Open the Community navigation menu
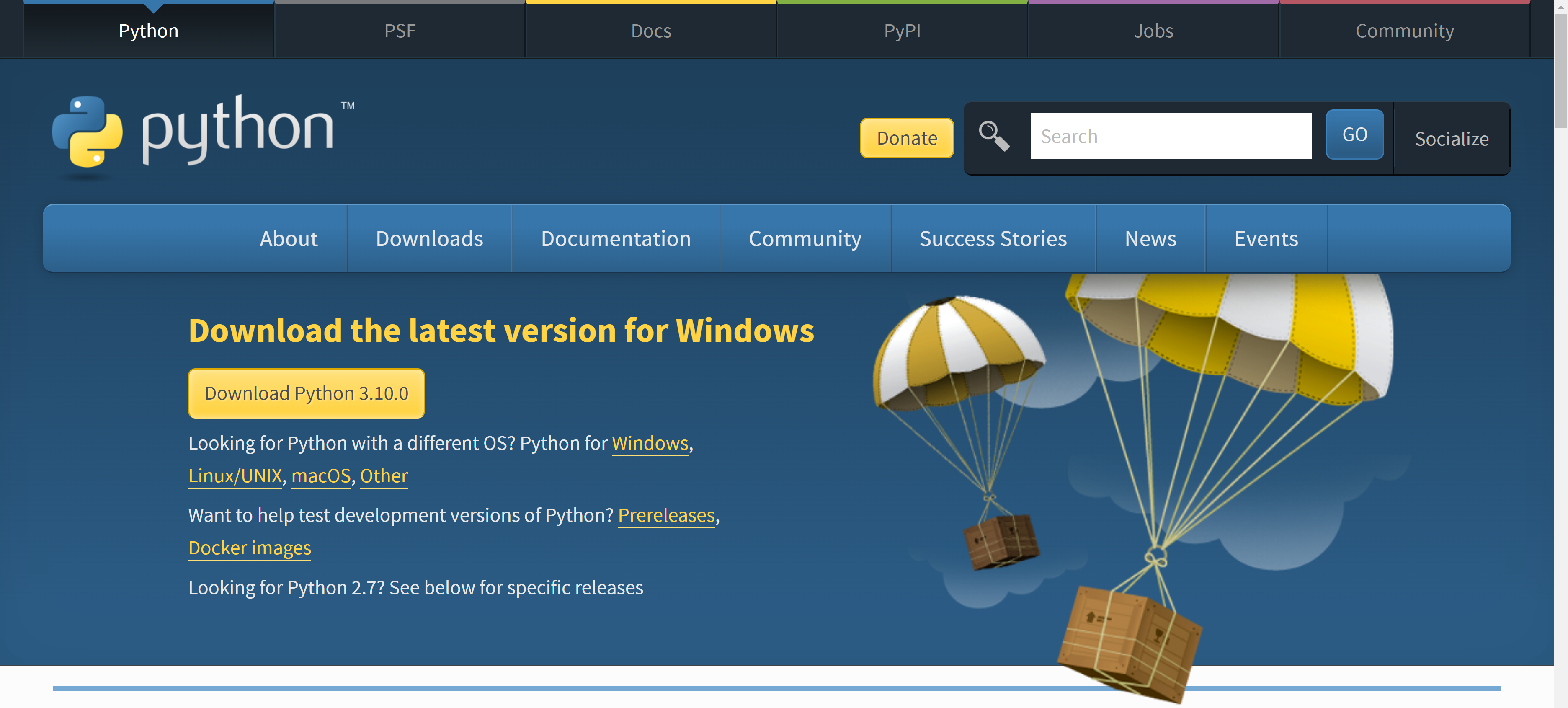 point(805,239)
